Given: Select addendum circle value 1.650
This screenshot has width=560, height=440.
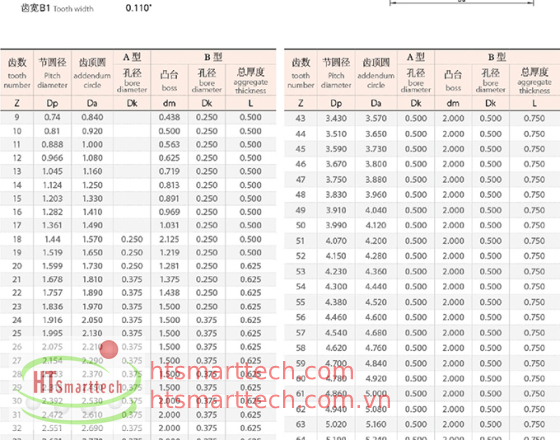Looking at the screenshot, I should pos(92,252).
